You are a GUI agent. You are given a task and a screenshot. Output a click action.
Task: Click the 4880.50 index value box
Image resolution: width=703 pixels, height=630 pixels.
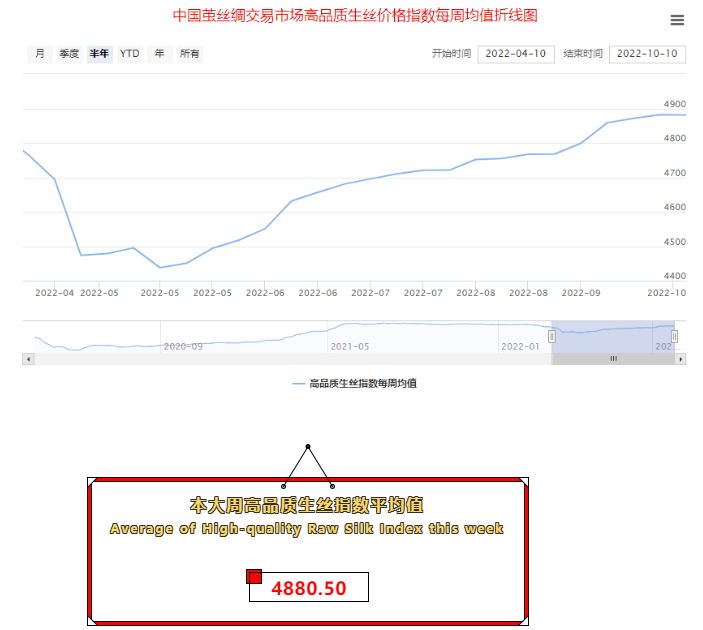(309, 588)
